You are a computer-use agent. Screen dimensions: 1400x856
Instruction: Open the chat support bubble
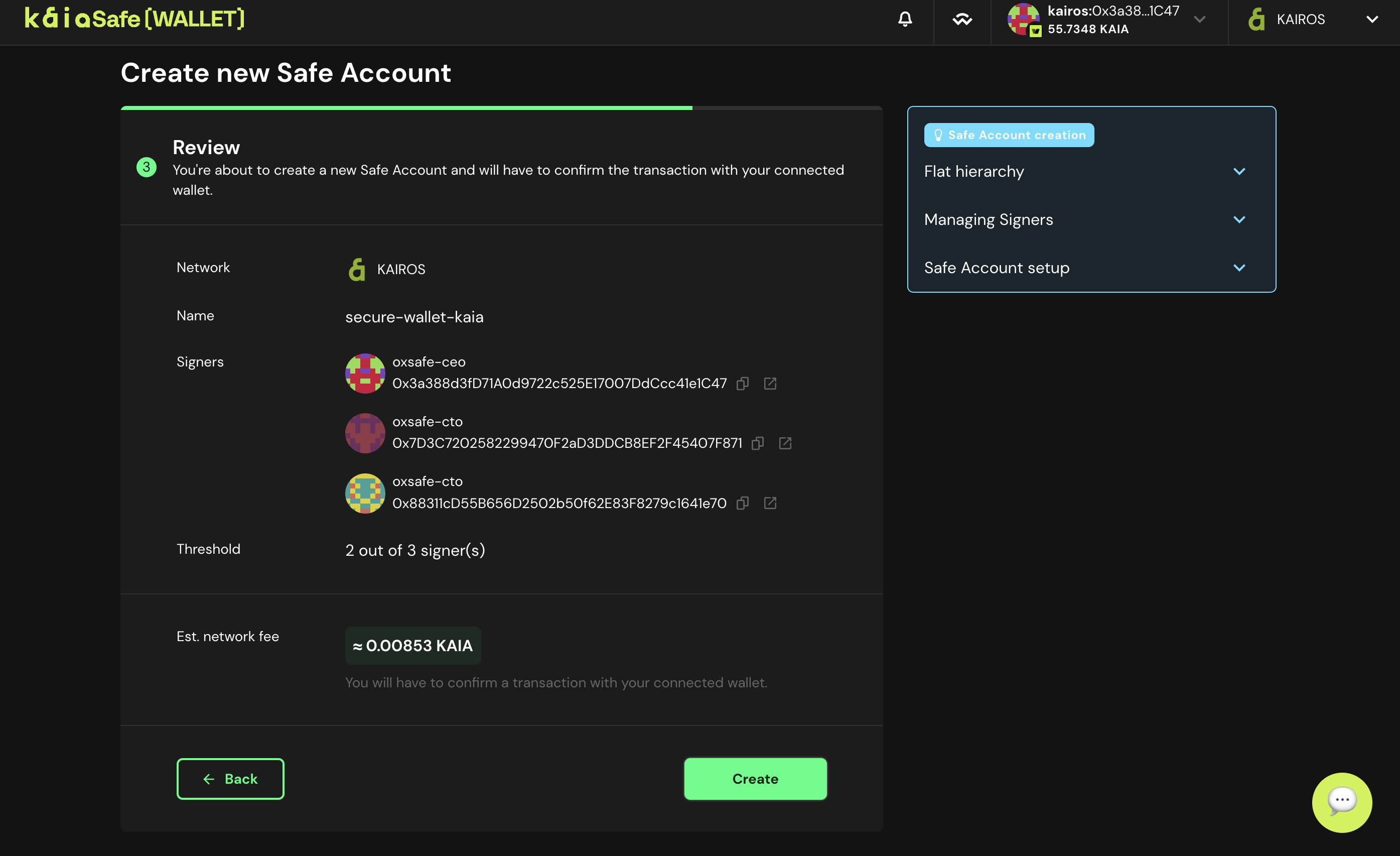coord(1341,802)
